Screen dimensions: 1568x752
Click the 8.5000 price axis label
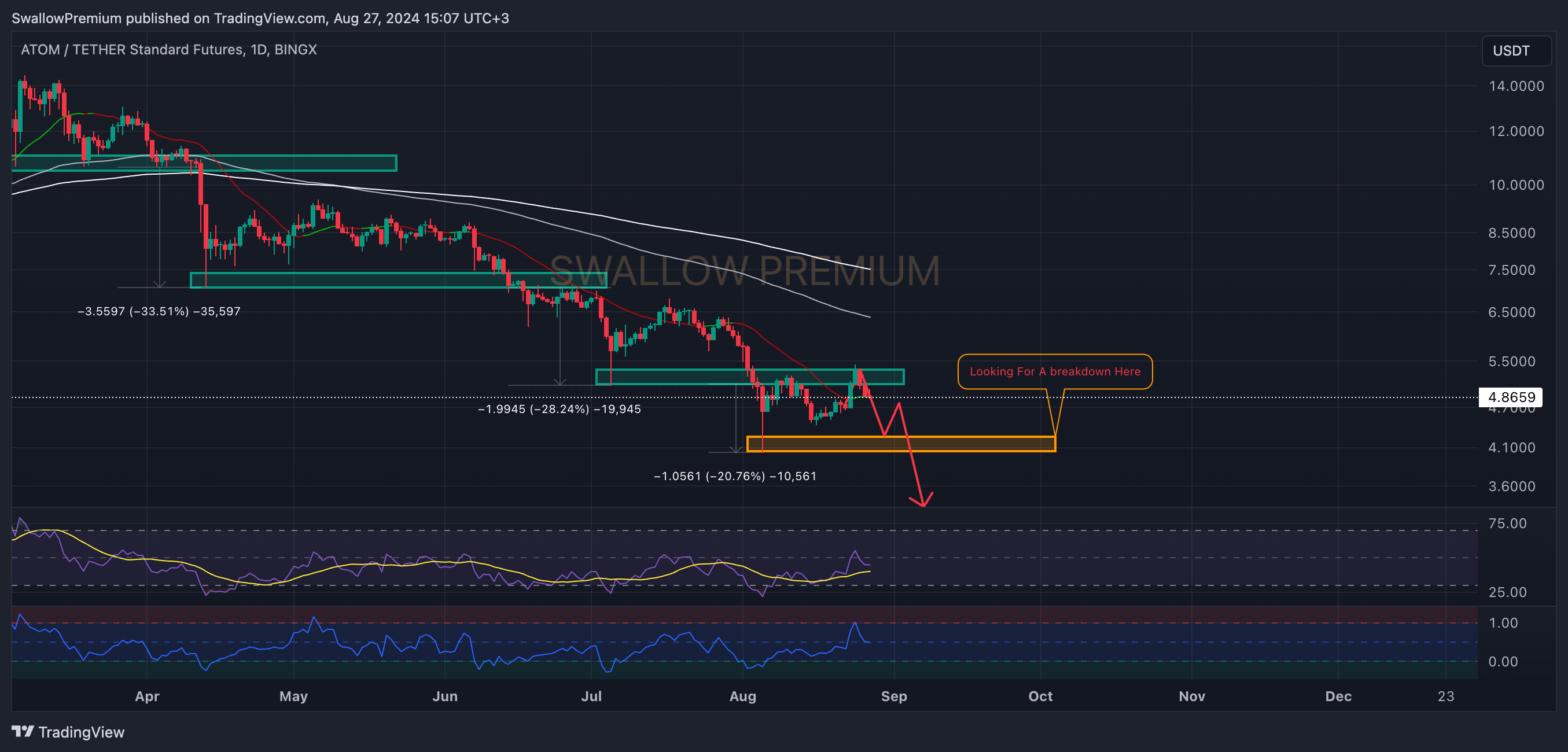coord(1511,233)
